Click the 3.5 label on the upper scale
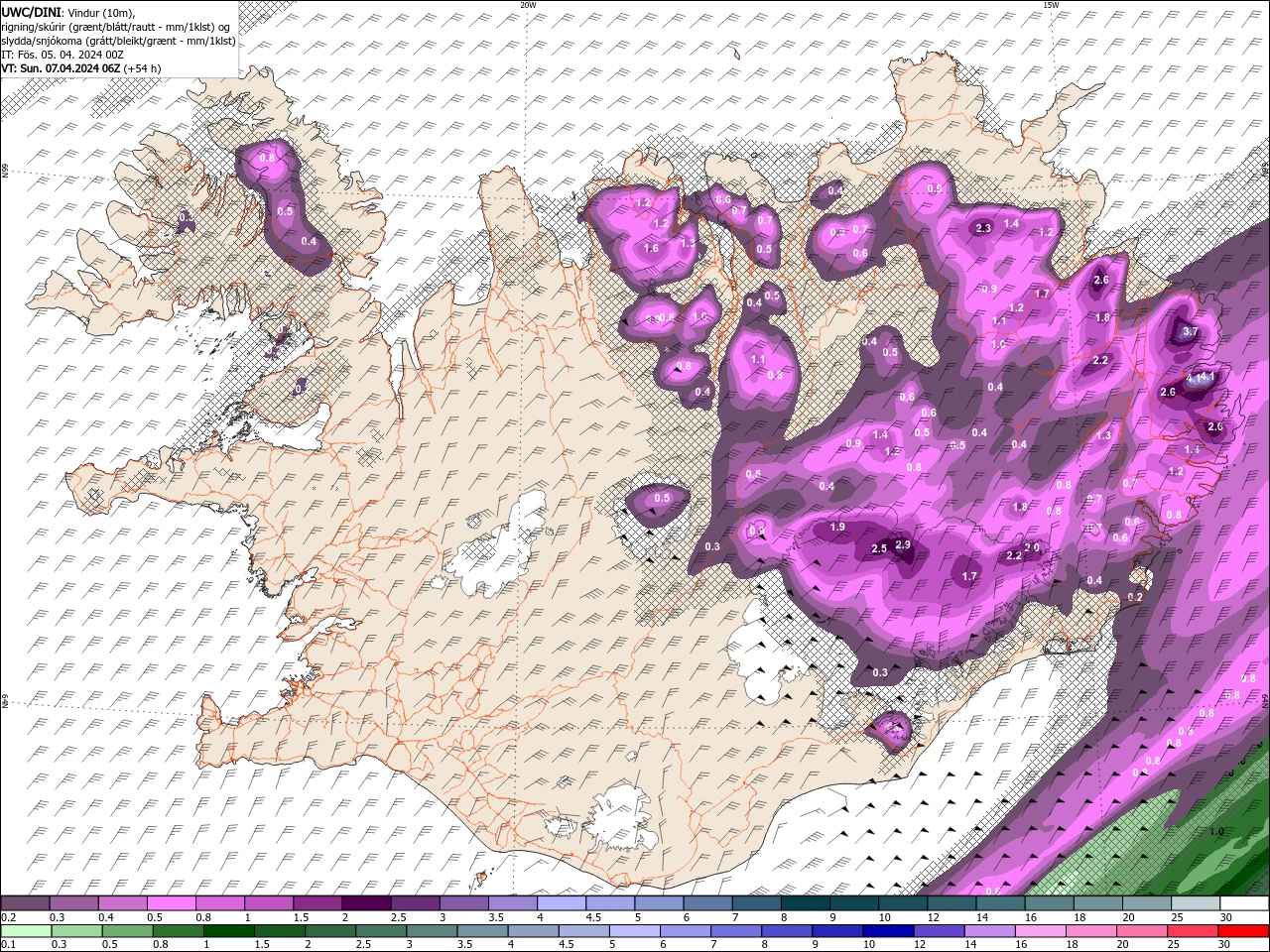Image resolution: width=1270 pixels, height=952 pixels. 495,917
